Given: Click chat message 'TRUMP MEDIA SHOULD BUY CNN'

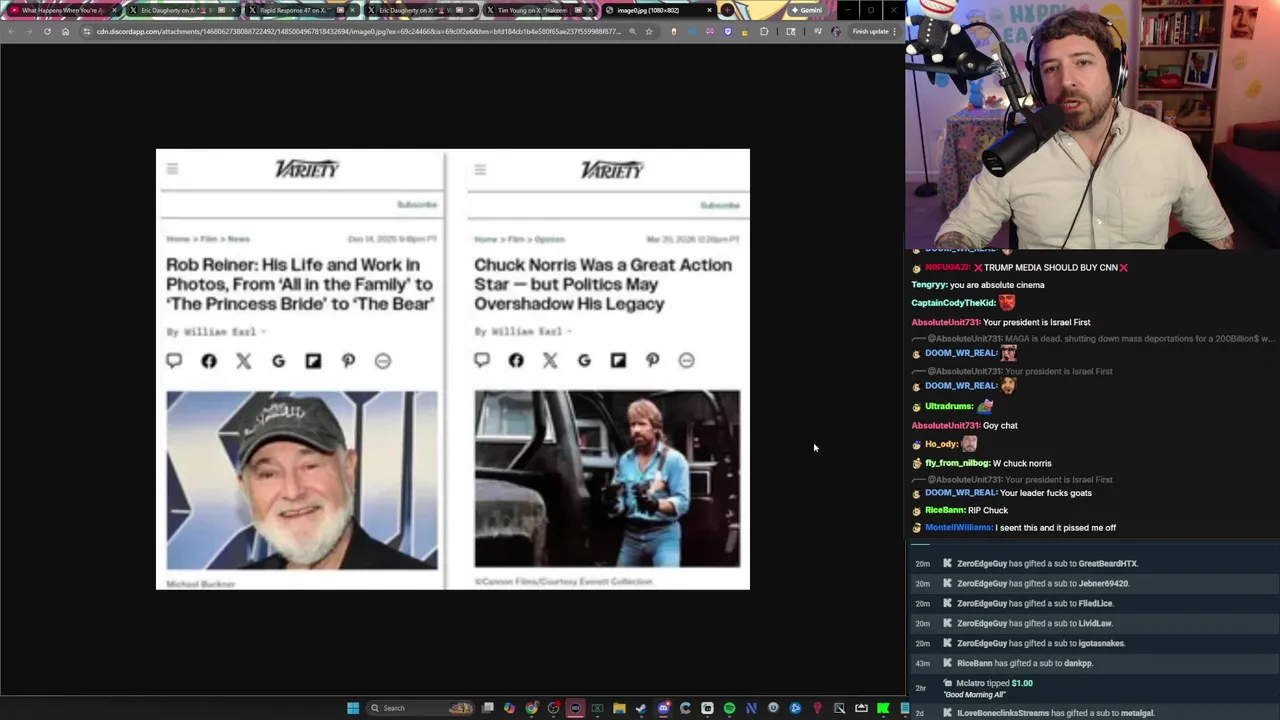Looking at the screenshot, I should pyautogui.click(x=1051, y=267).
